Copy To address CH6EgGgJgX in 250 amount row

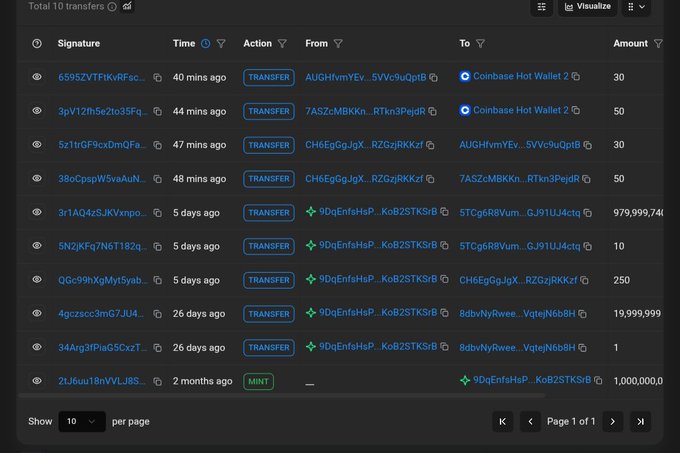click(584, 280)
